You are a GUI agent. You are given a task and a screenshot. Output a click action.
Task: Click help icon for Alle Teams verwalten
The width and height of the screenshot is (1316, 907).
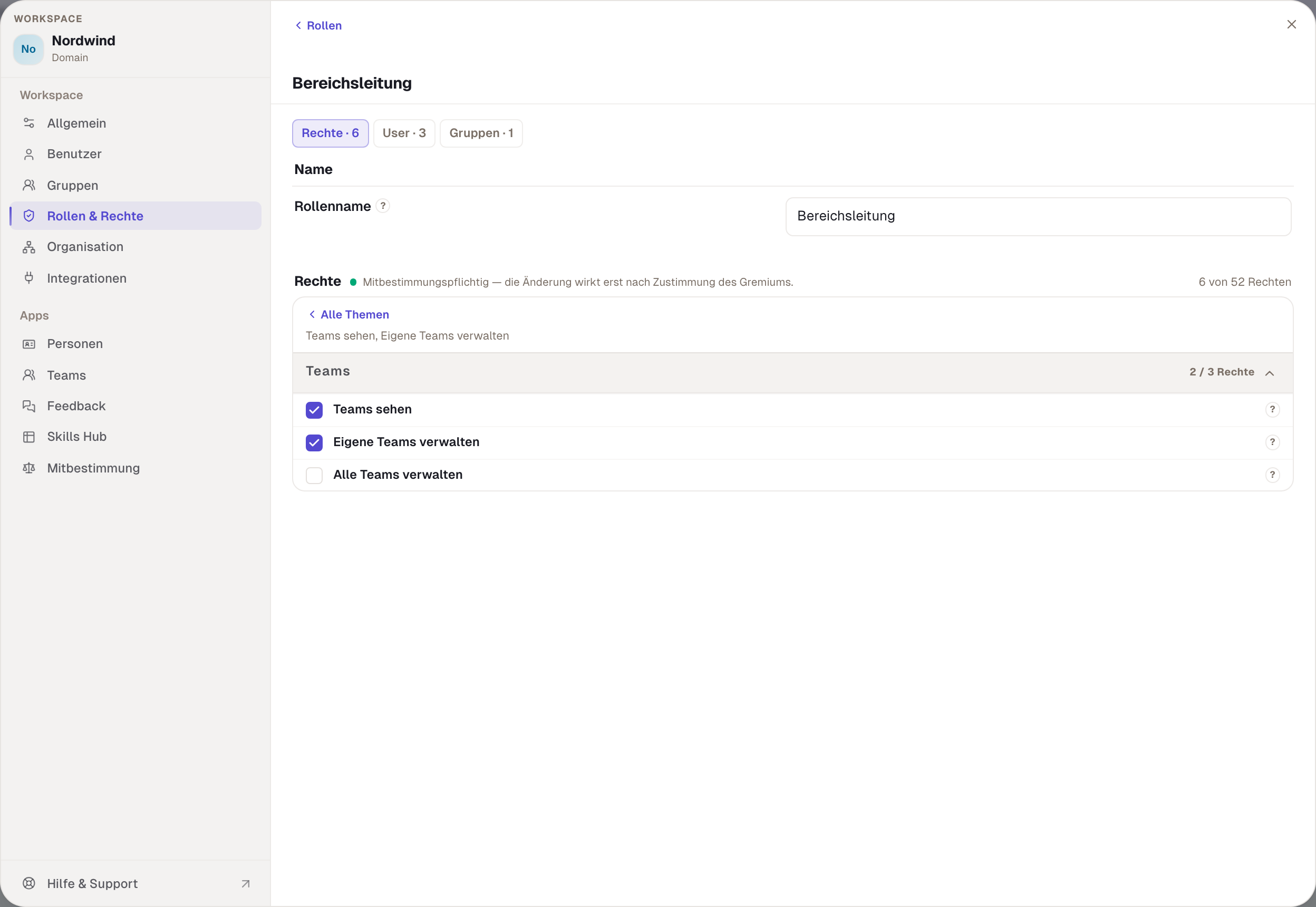pos(1272,475)
